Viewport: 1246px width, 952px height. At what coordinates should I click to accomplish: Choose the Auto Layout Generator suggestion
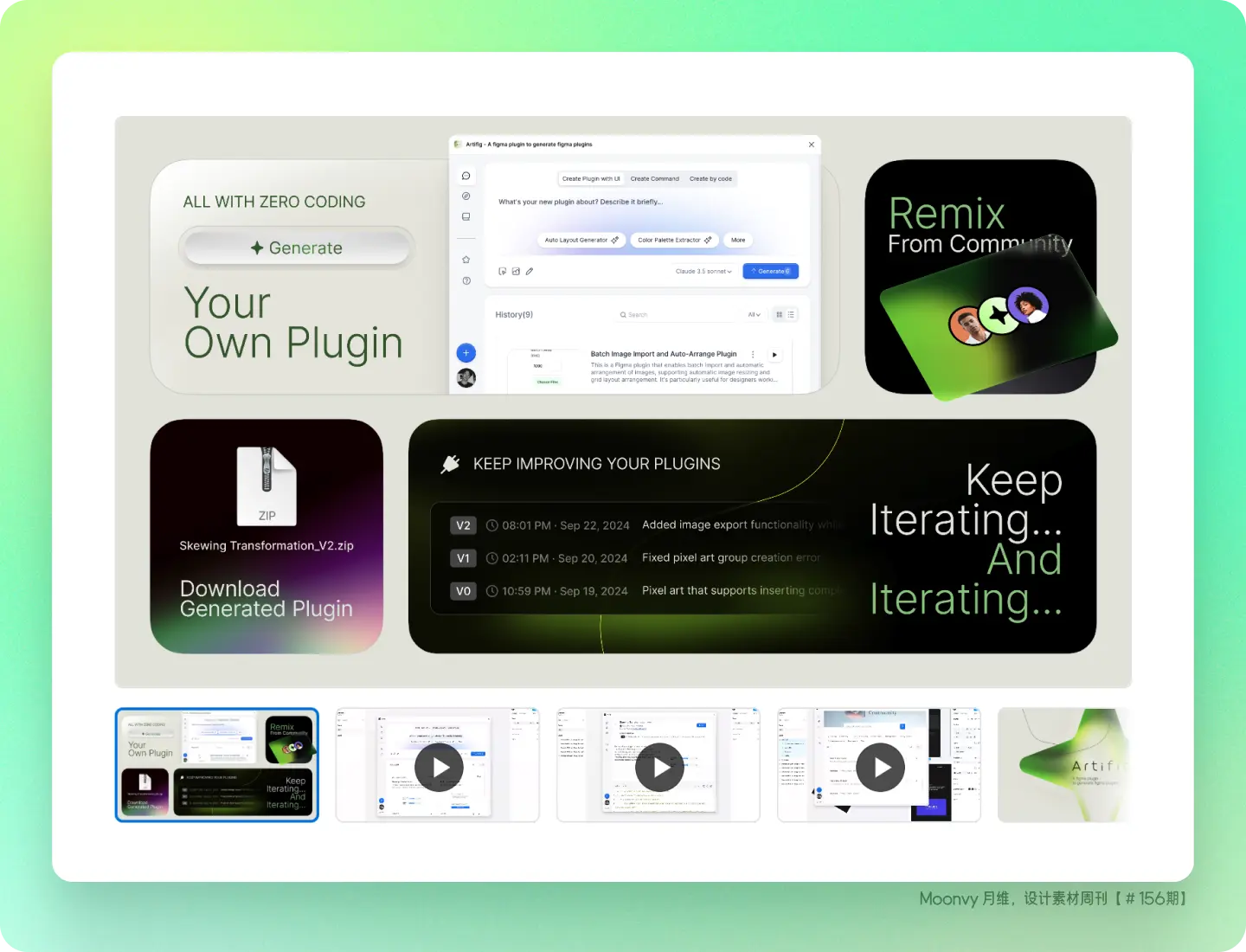(581, 240)
